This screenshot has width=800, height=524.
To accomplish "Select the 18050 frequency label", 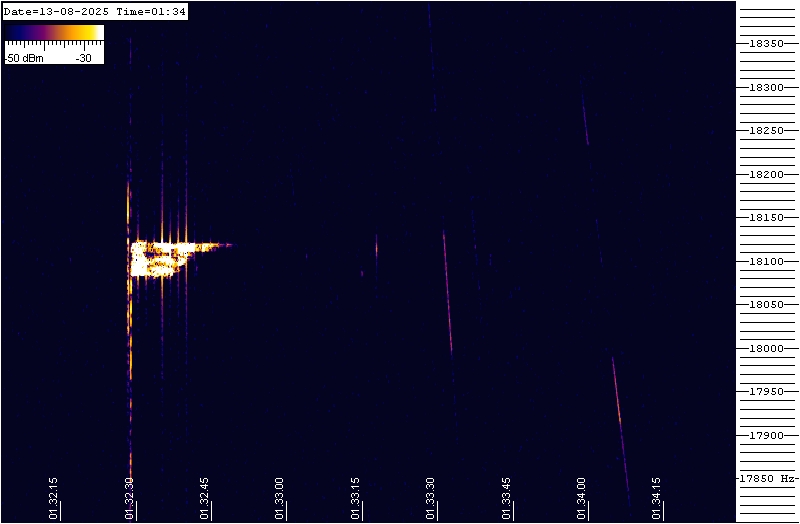I will pyautogui.click(x=766, y=305).
